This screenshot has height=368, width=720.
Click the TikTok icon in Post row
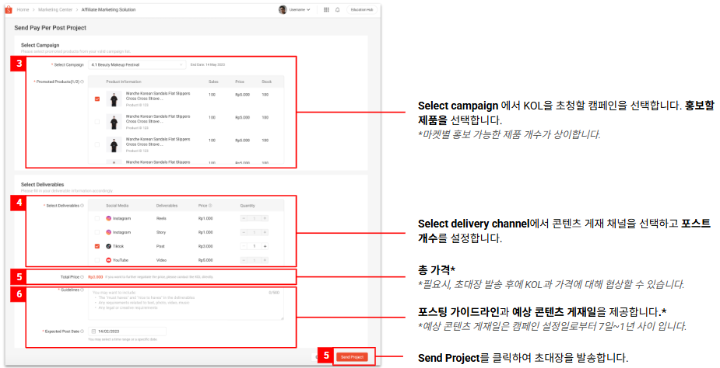click(109, 246)
